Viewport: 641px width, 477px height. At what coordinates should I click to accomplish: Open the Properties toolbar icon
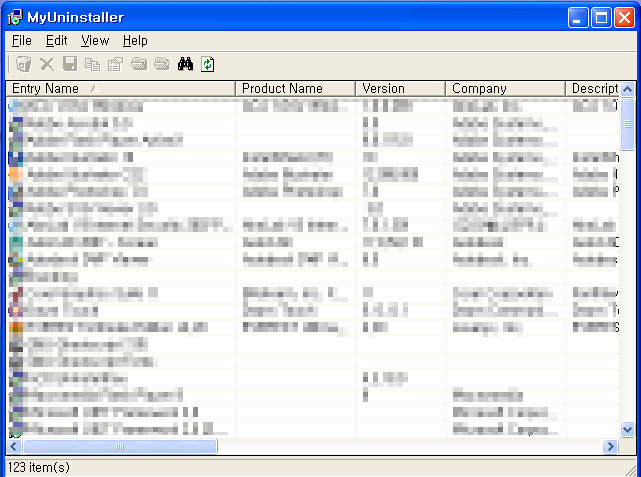point(116,64)
